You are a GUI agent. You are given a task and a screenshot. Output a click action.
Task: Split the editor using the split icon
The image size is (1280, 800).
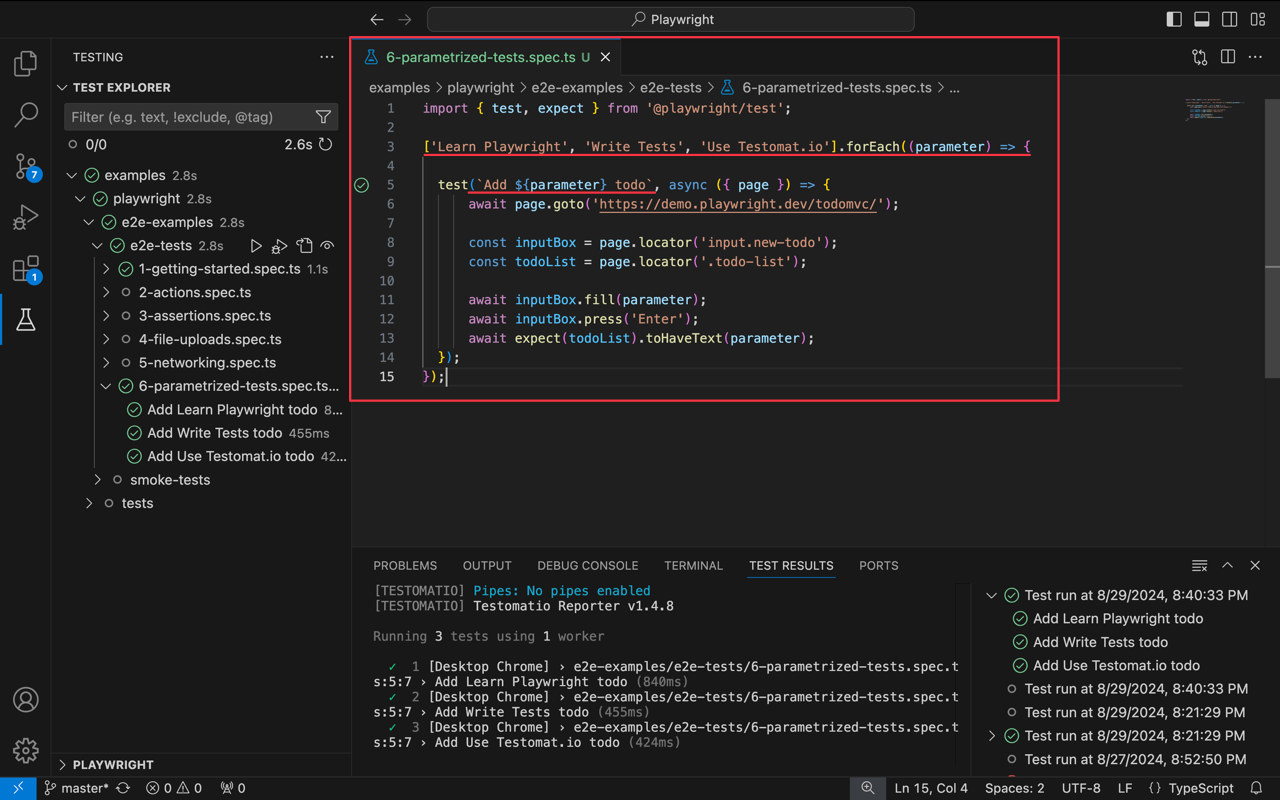(1227, 57)
